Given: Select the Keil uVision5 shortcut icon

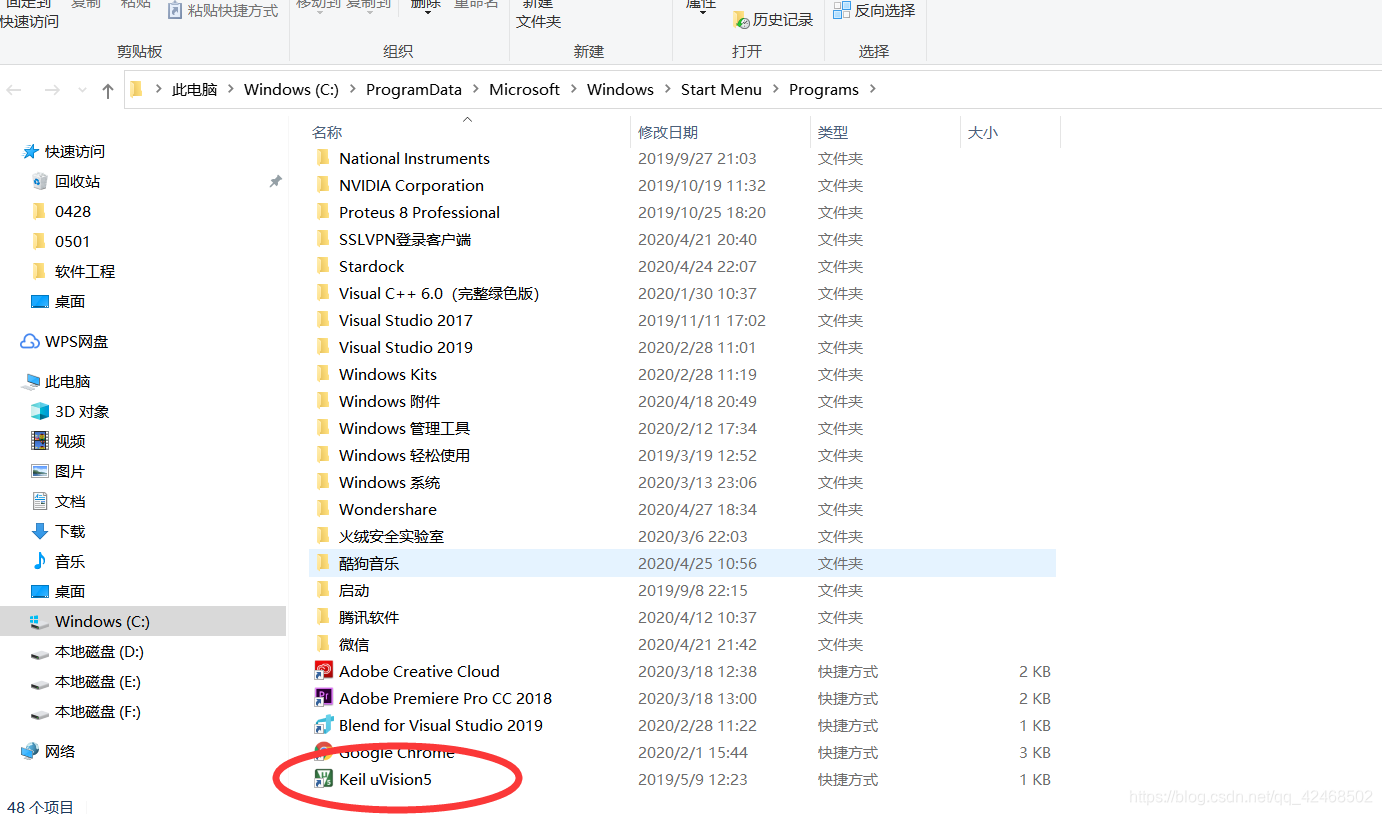Looking at the screenshot, I should (324, 779).
